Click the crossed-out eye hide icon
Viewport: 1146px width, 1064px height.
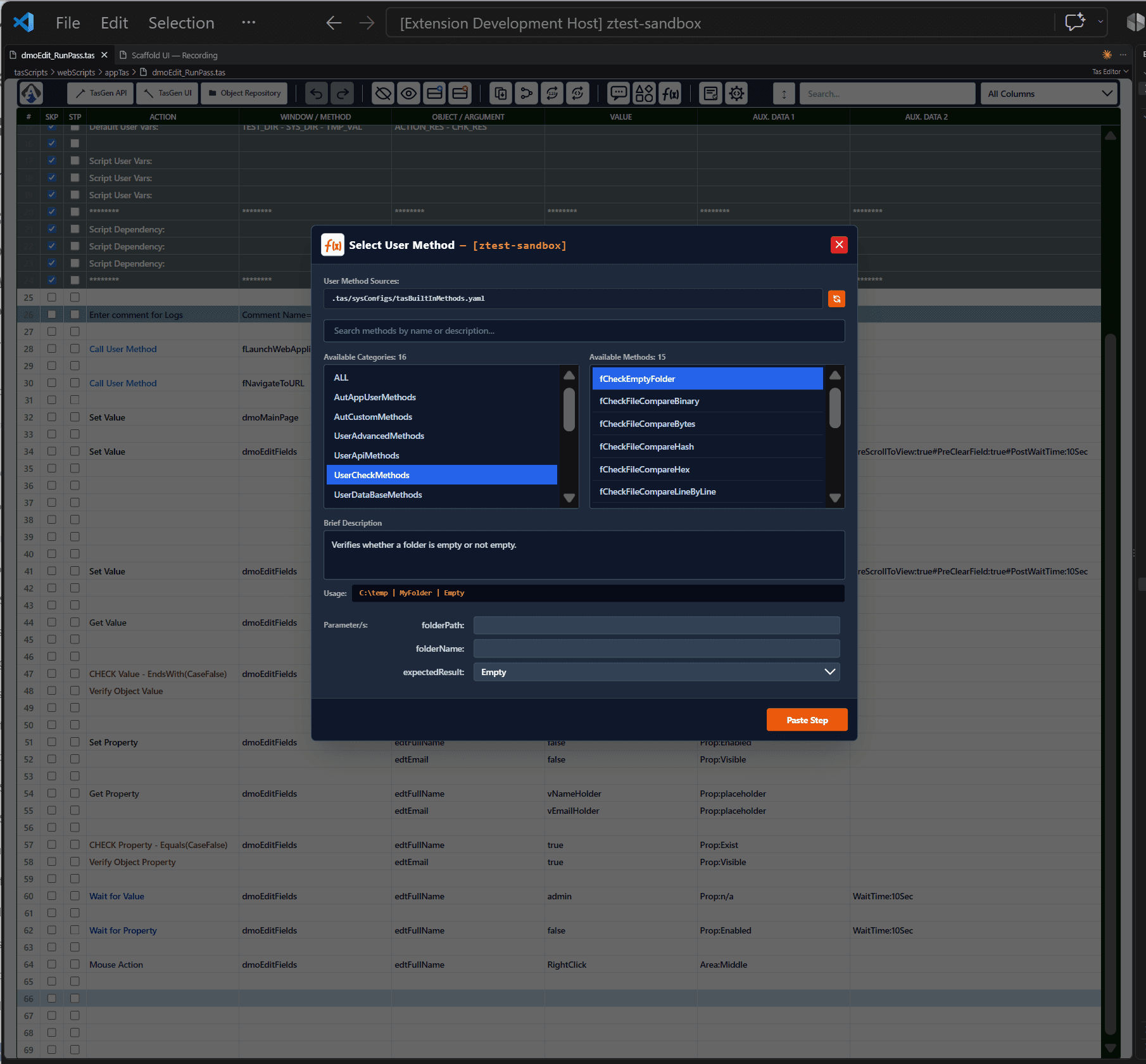point(382,94)
